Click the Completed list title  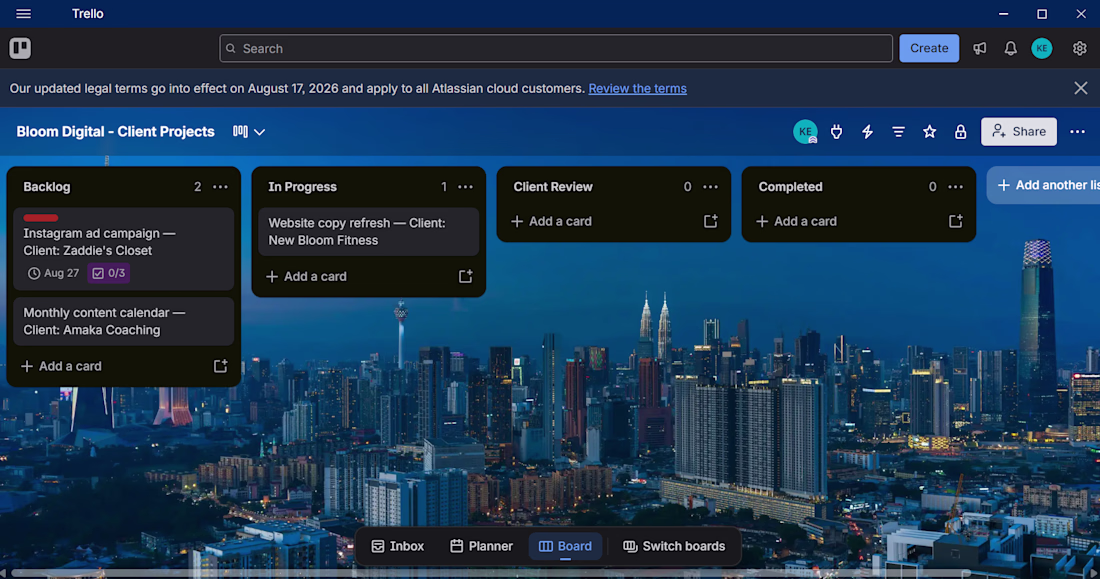790,187
